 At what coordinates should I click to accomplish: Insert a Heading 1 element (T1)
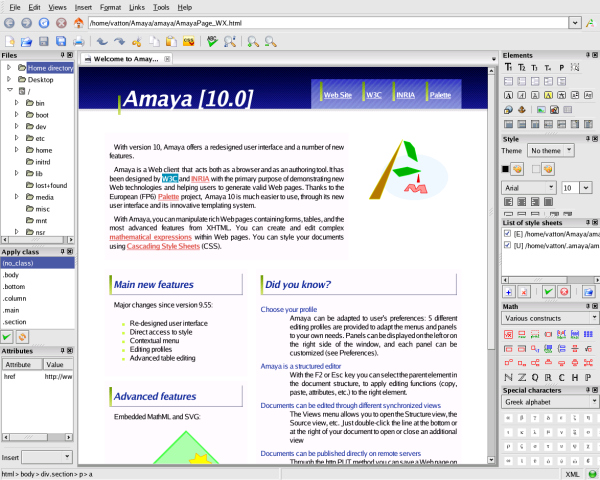coord(508,67)
